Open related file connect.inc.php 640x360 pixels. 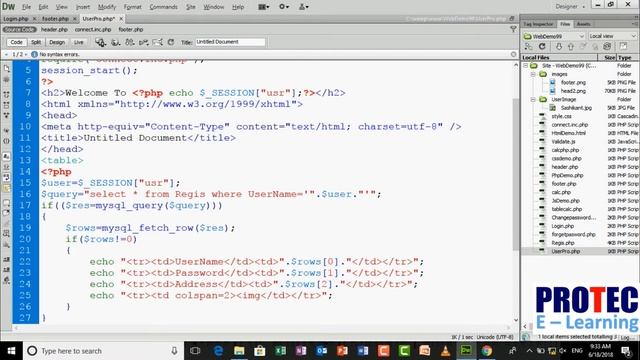click(93, 29)
